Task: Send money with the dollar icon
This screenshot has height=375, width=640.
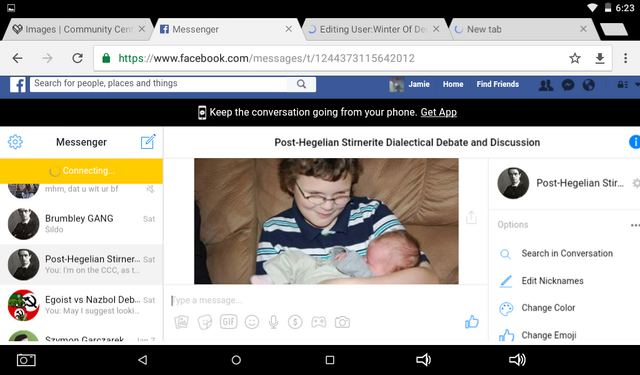Action: [x=295, y=322]
